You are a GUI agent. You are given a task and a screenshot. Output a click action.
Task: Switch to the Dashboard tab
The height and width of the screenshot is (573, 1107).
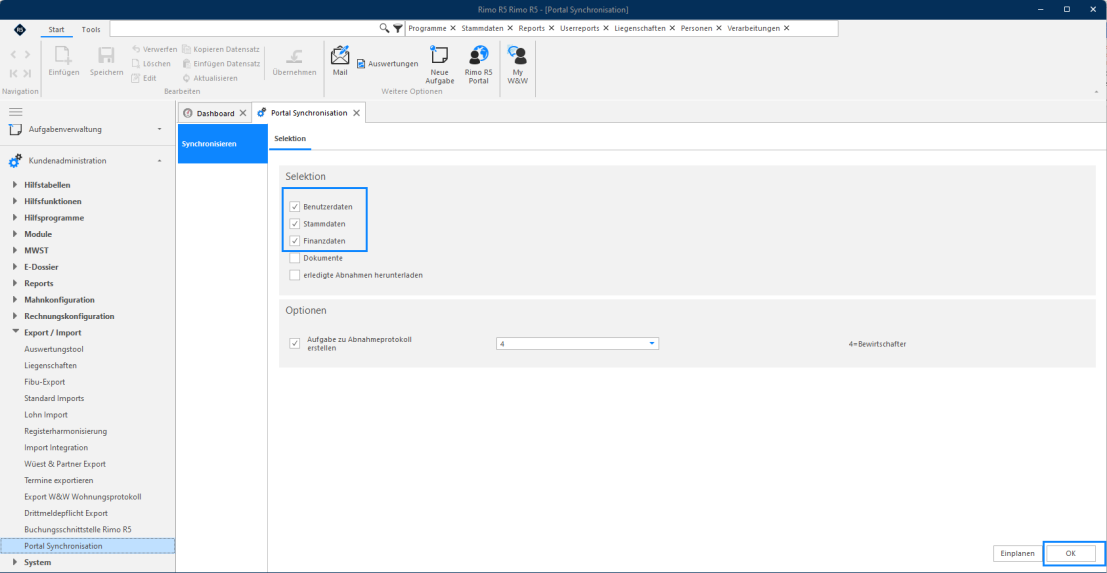click(215, 113)
